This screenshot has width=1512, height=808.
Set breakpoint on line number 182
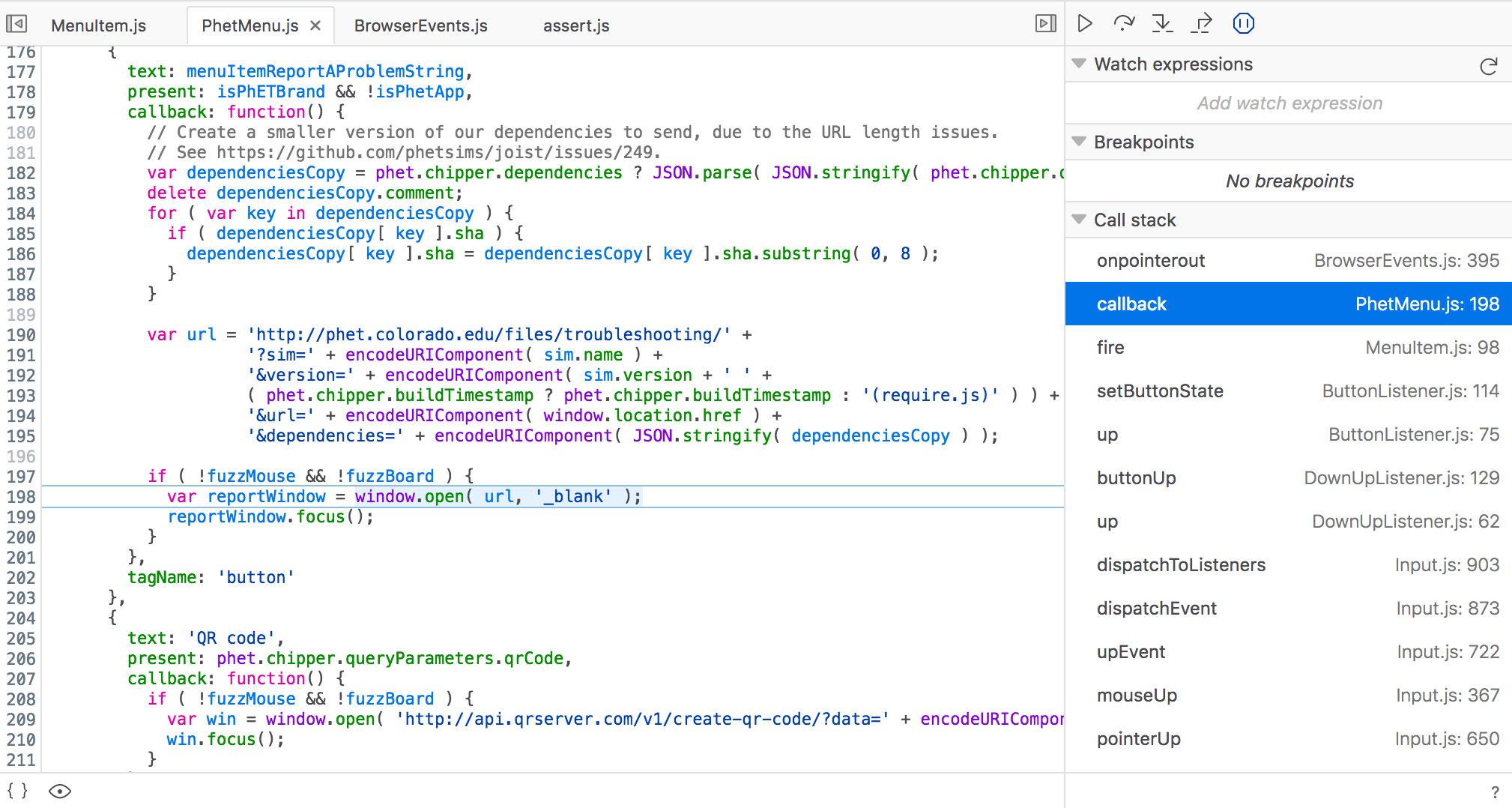tap(21, 173)
